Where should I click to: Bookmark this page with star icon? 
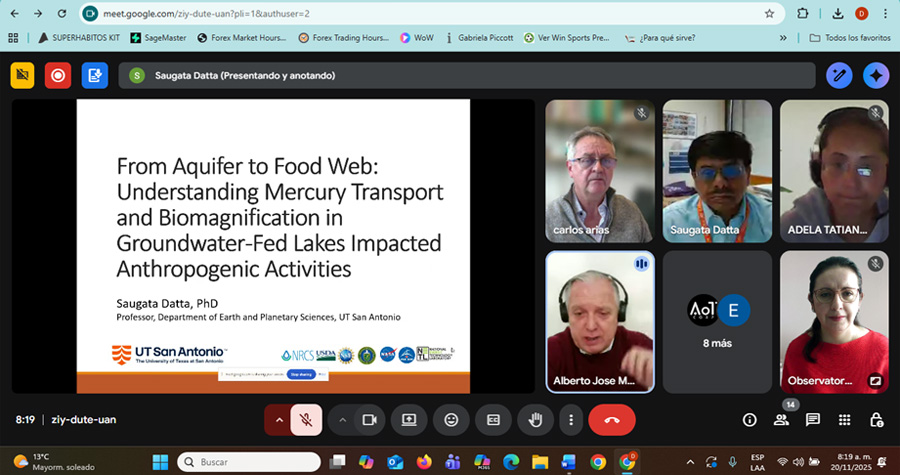click(x=769, y=14)
